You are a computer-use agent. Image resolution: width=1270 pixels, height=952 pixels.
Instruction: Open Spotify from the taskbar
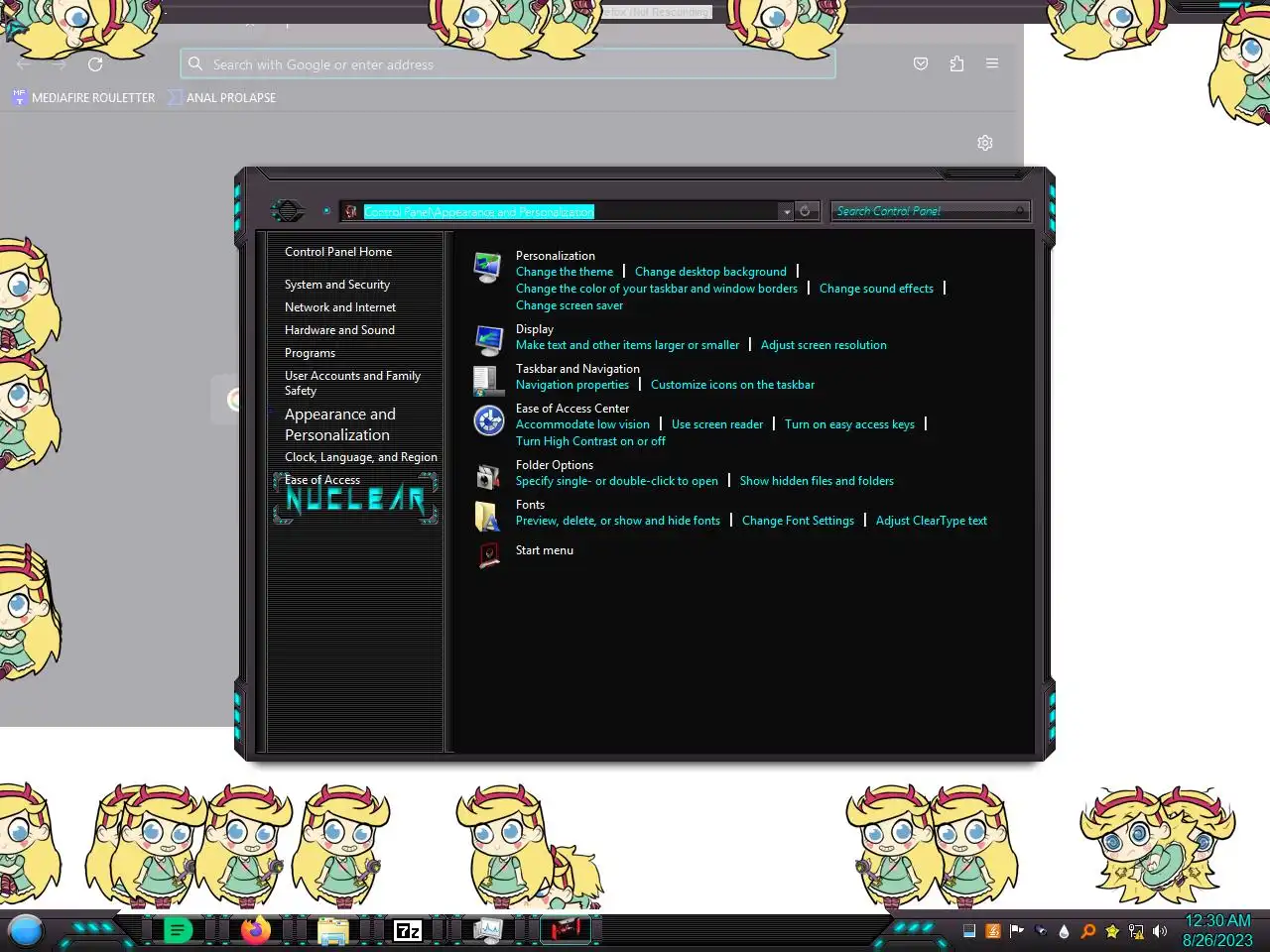pos(178,930)
